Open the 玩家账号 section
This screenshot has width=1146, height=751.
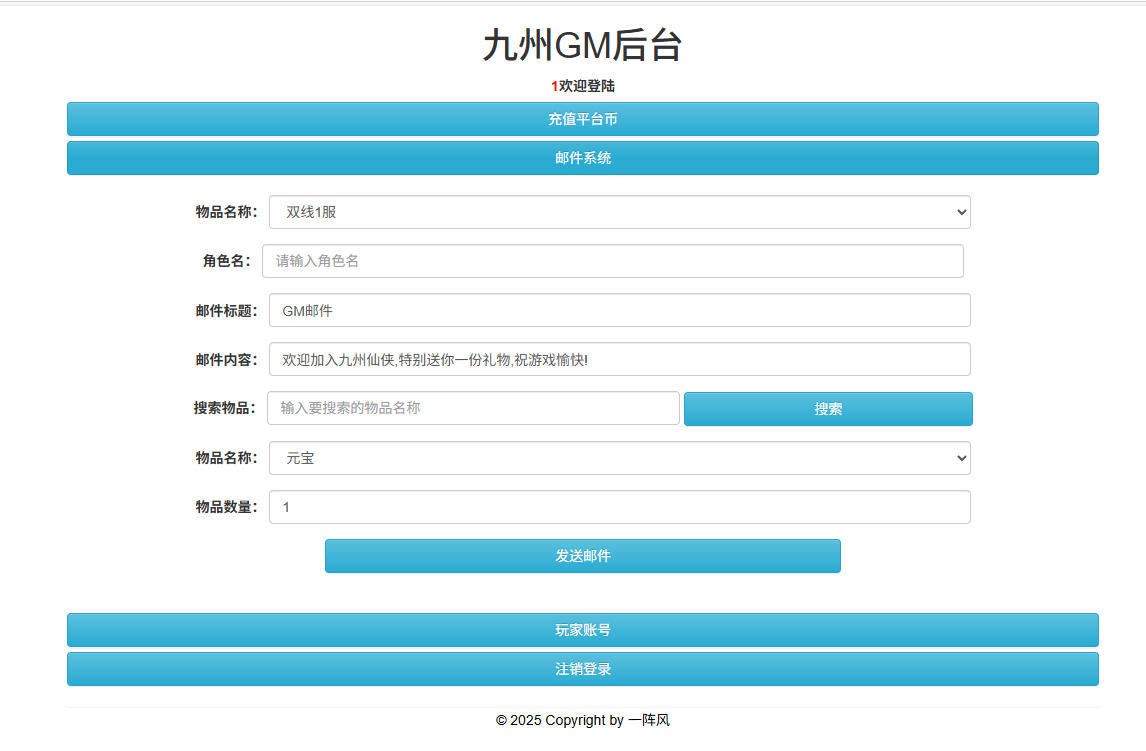582,630
